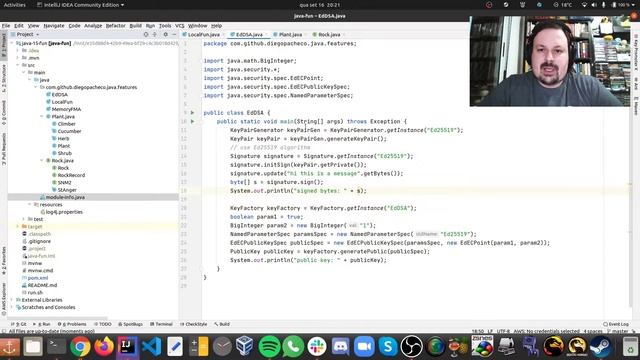Open the Terminal tool window
The width and height of the screenshot is (640, 360).
(x=161, y=324)
